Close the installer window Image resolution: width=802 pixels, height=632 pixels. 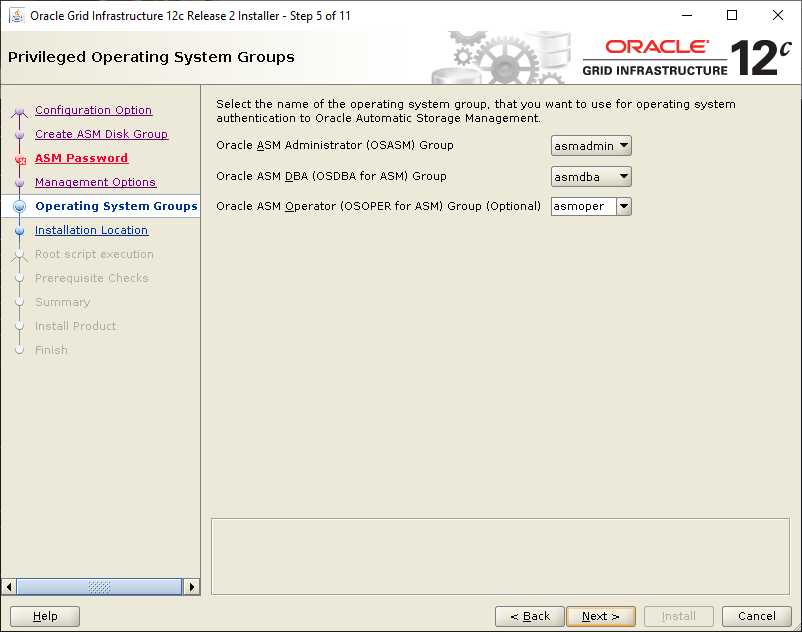[777, 15]
